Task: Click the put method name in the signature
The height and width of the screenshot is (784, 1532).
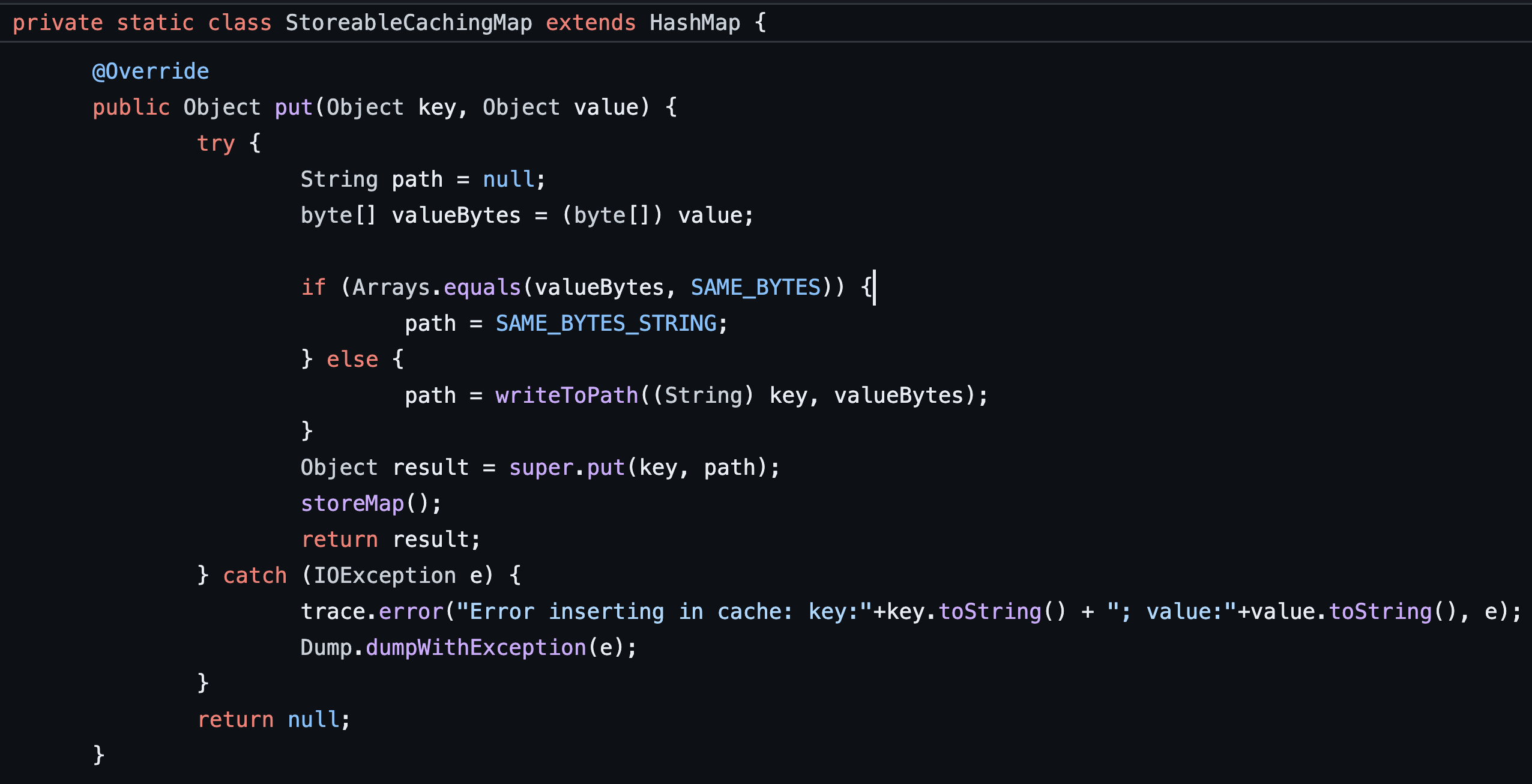Action: 294,107
